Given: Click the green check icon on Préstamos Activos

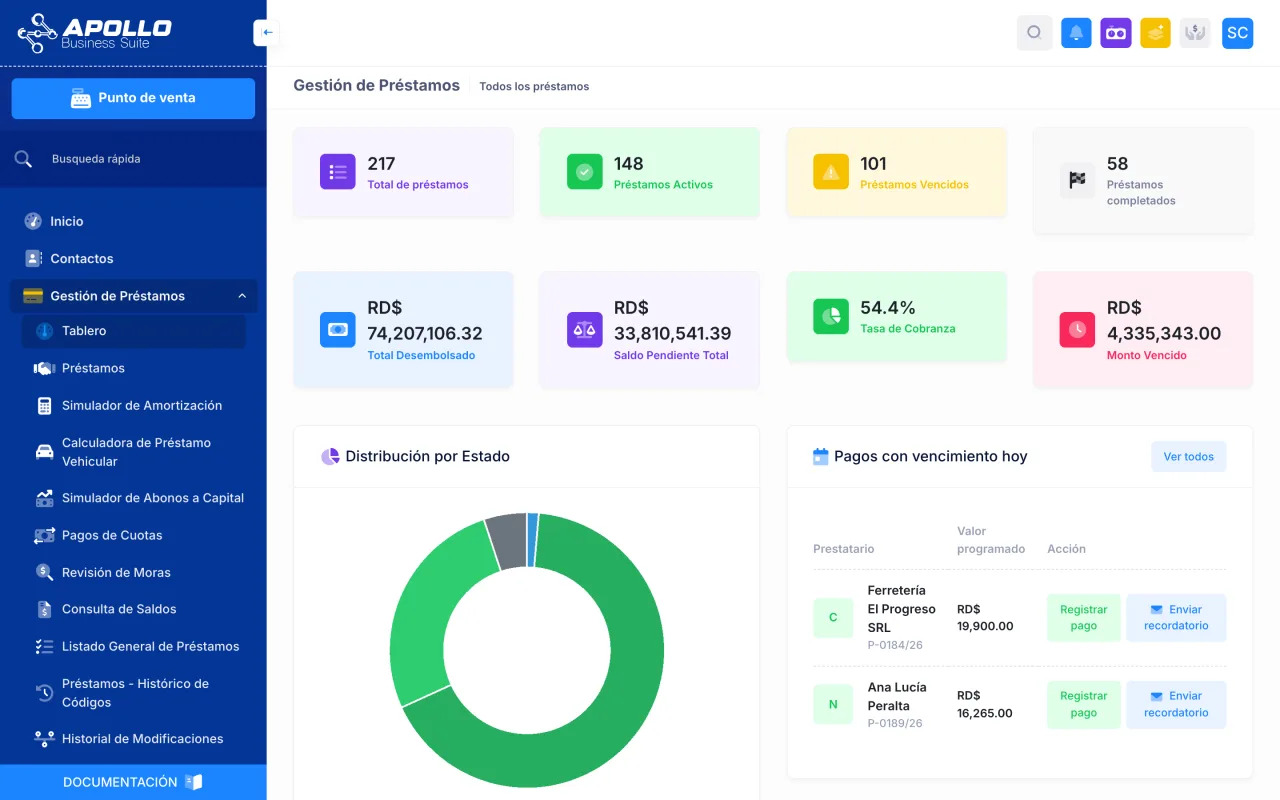Looking at the screenshot, I should [585, 172].
